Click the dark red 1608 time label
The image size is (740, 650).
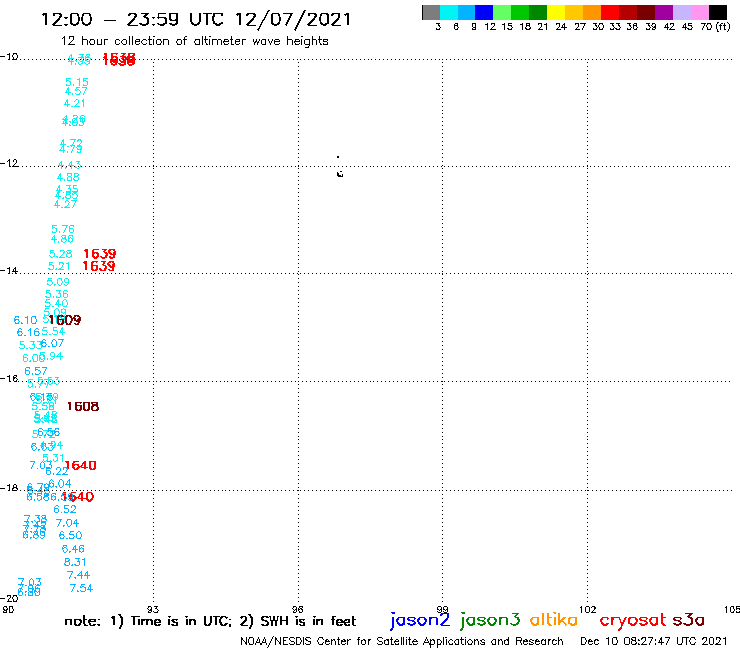83,406
